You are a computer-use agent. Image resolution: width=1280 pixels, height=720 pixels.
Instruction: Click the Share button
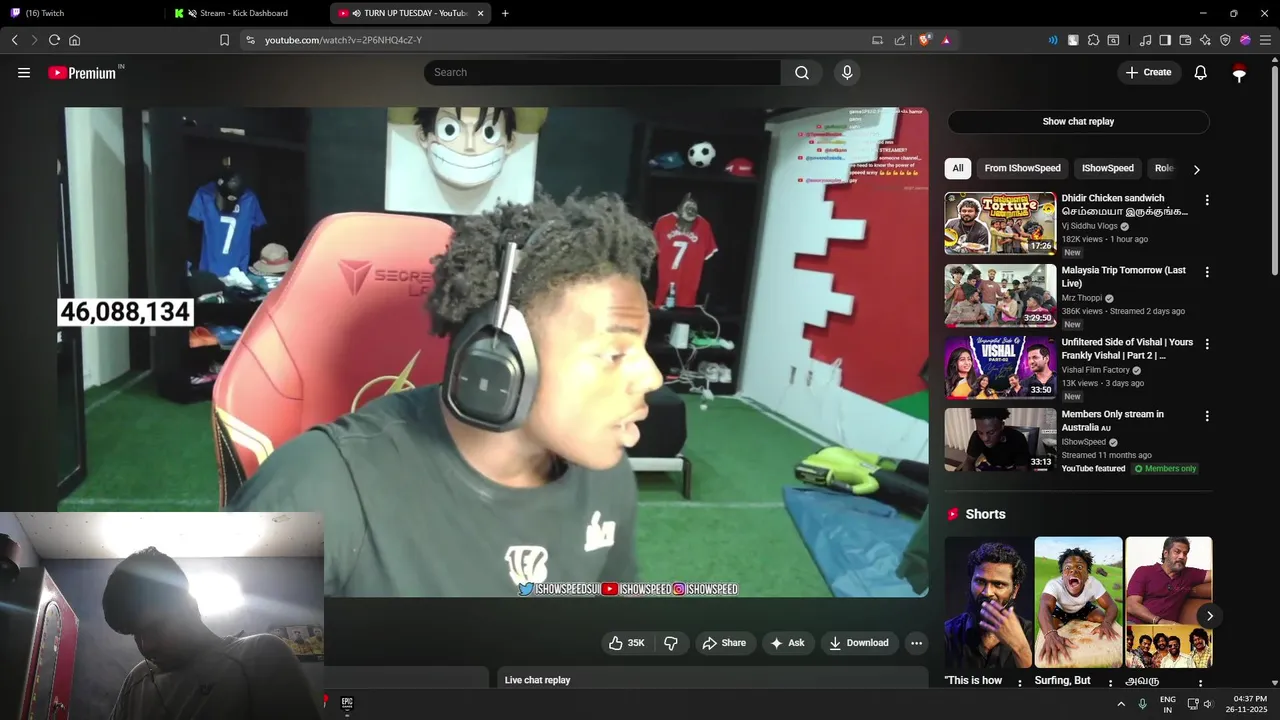click(x=724, y=643)
